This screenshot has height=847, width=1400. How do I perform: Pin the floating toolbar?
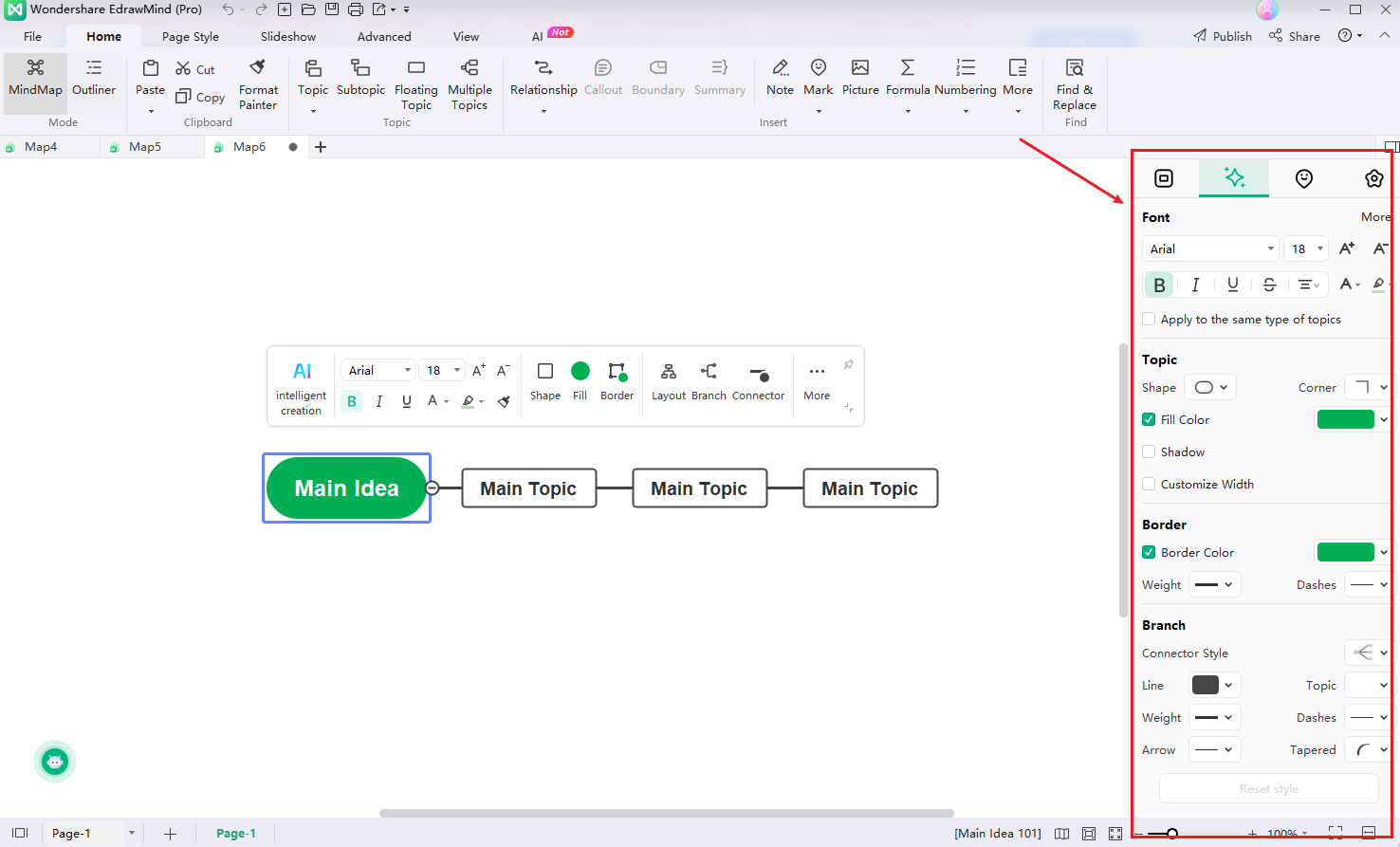(849, 364)
